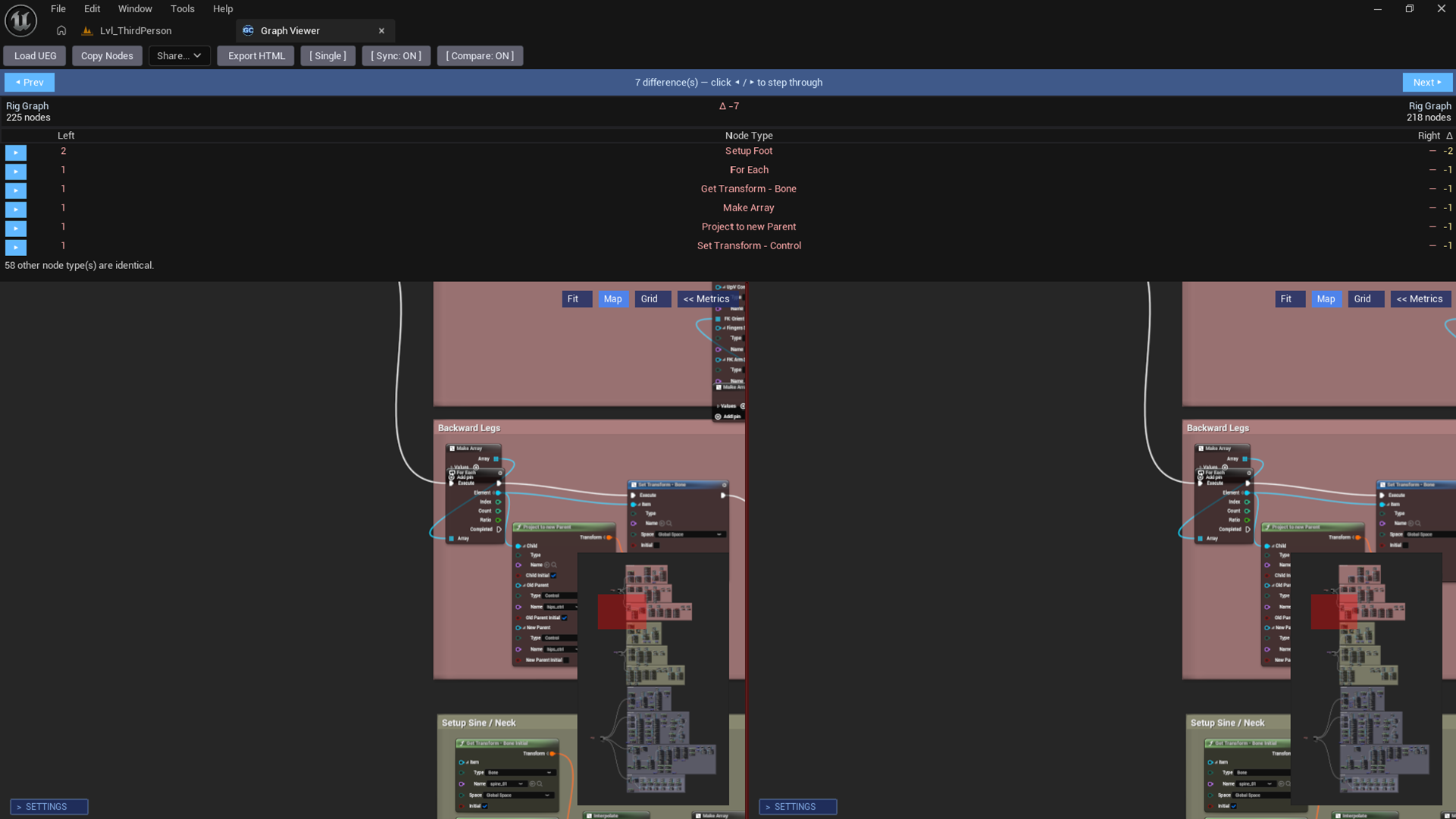Open the Window menu

click(x=135, y=9)
